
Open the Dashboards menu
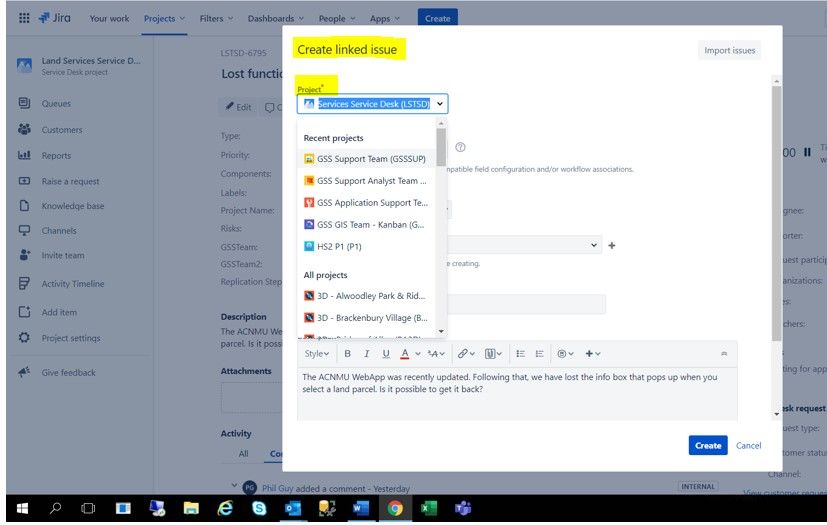pos(276,18)
